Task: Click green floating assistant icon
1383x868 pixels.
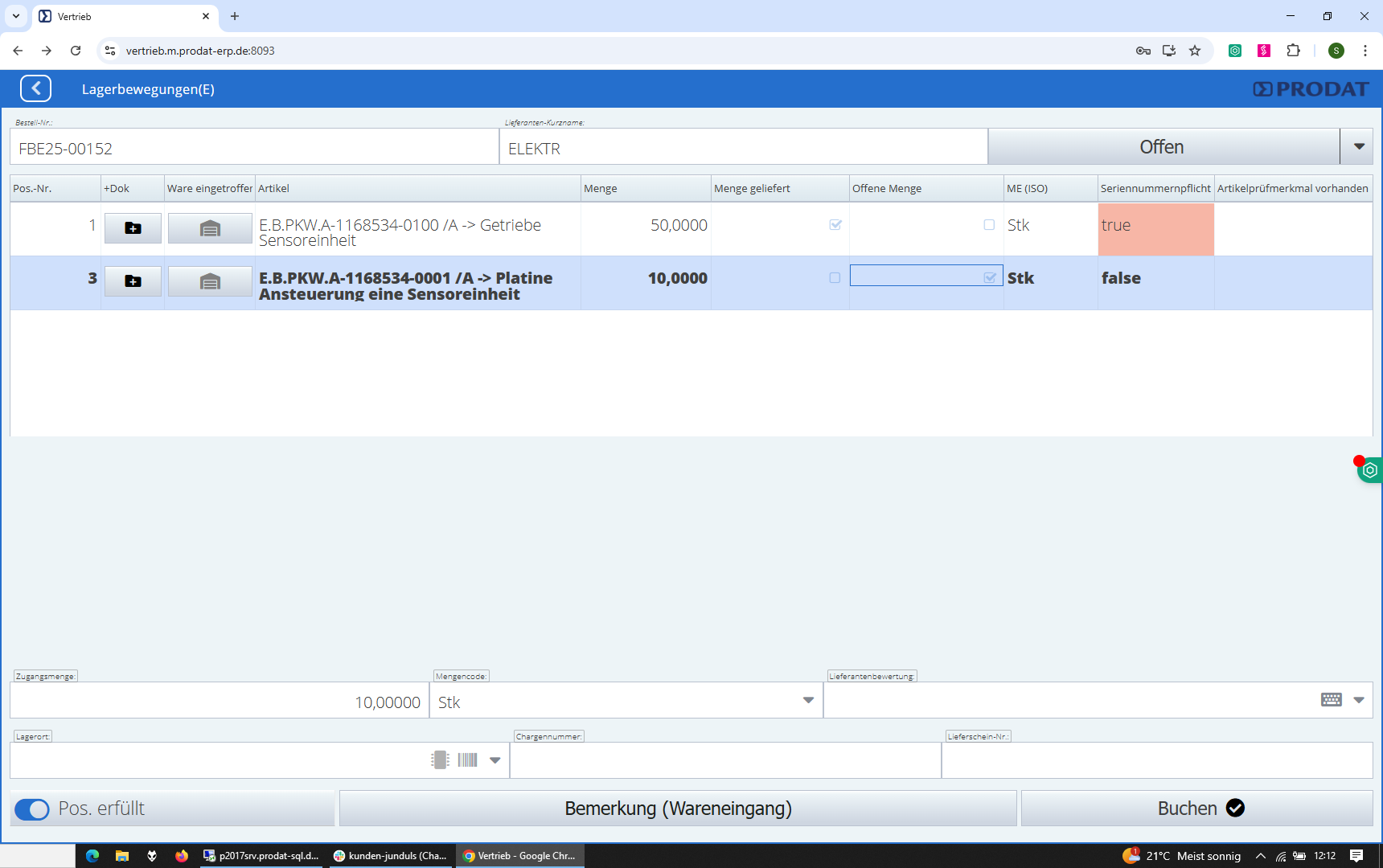Action: point(1370,470)
